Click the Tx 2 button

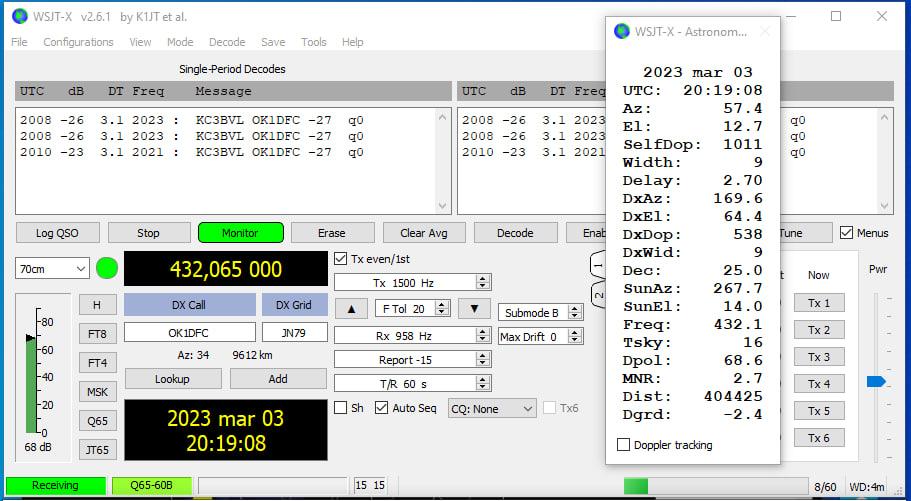(x=819, y=330)
